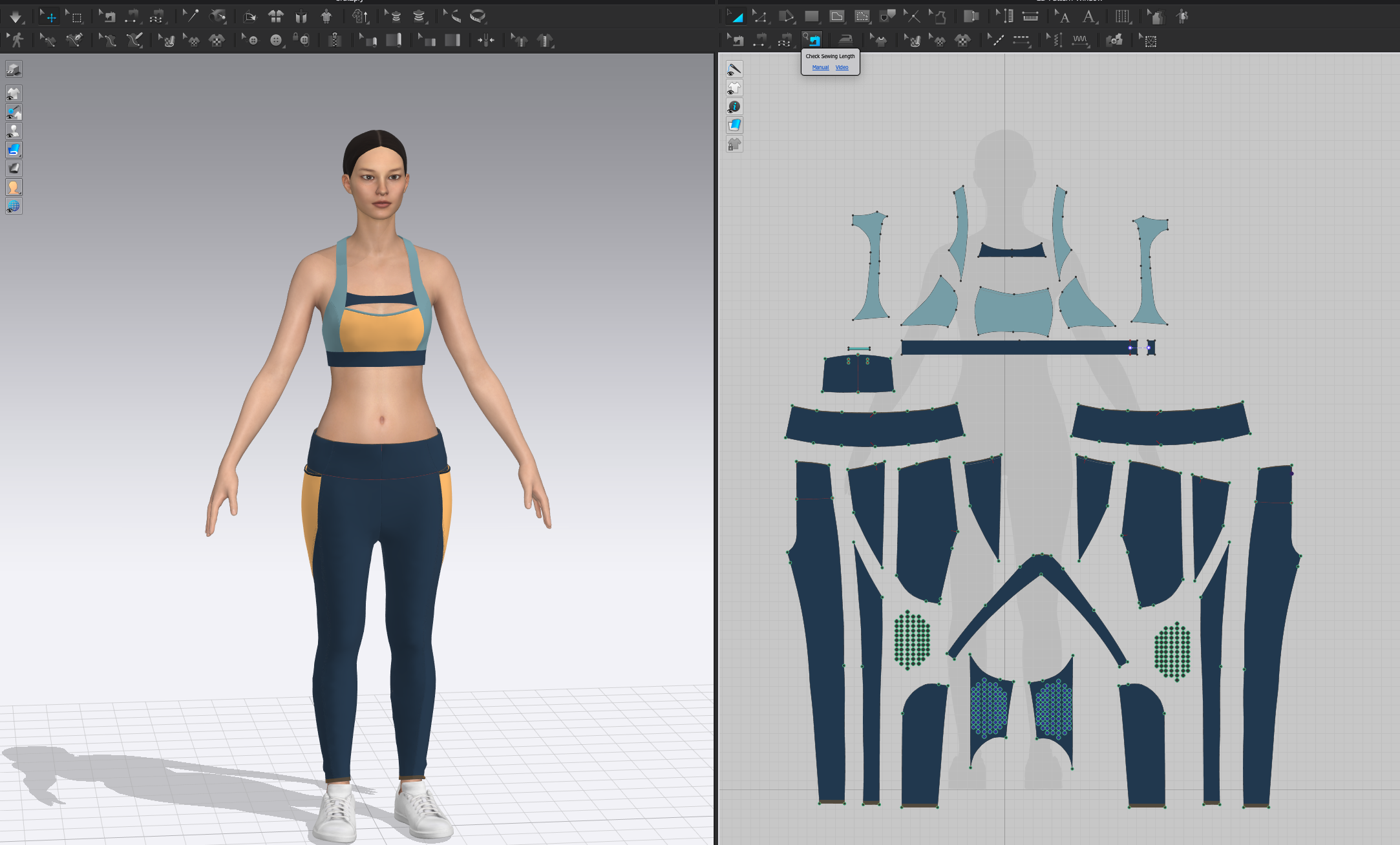Select the Edit Annotation A tool
The width and height of the screenshot is (1400, 845).
(1062, 17)
